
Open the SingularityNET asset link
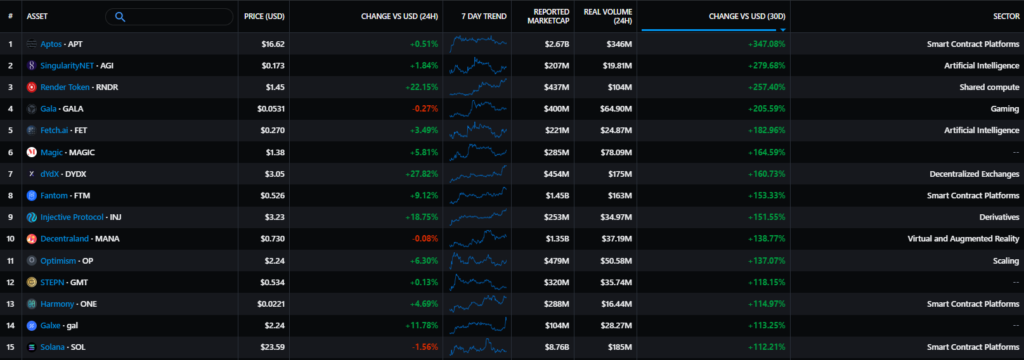click(67, 65)
